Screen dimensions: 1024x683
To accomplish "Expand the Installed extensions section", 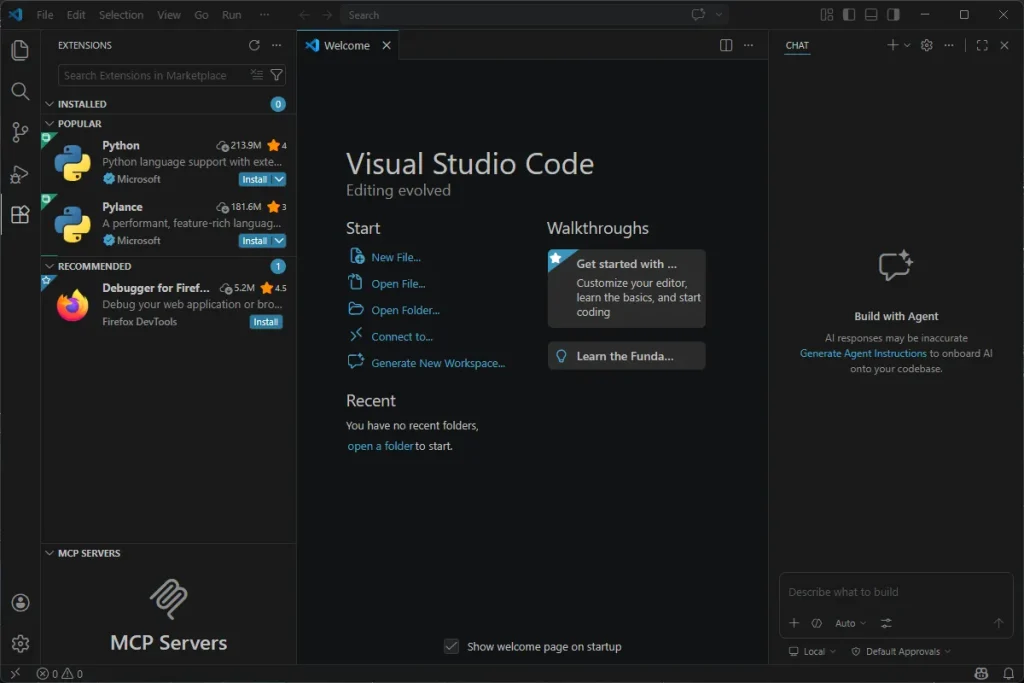I will (x=82, y=104).
